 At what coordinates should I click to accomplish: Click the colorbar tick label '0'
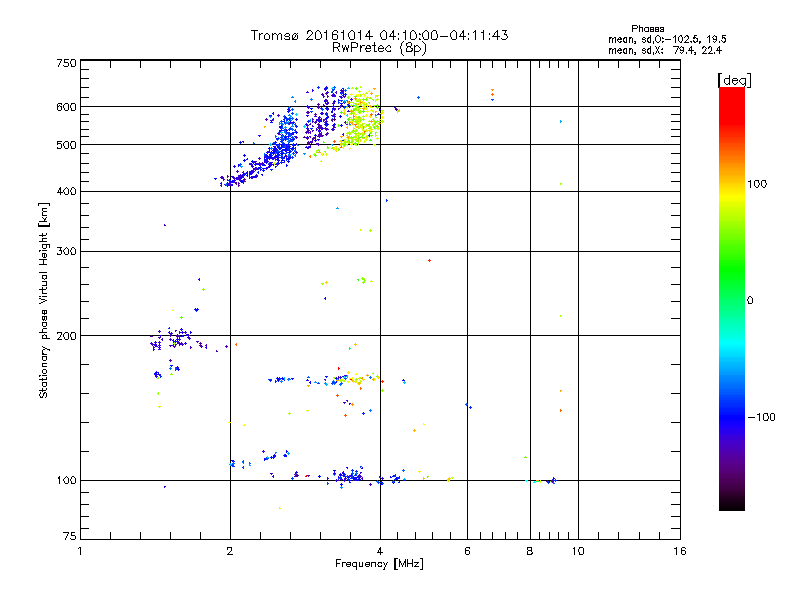tap(750, 301)
